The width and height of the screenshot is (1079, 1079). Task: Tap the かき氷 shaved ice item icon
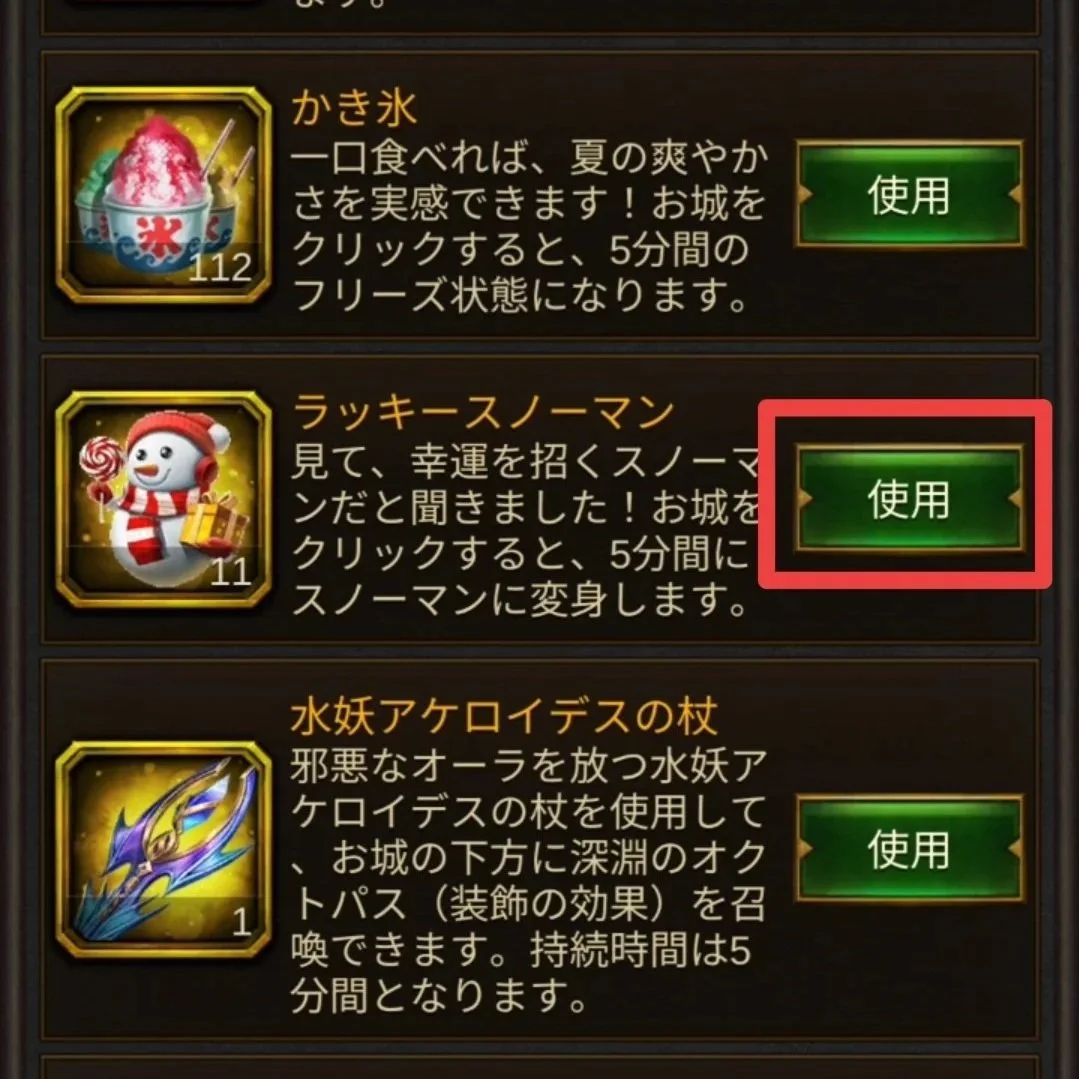pyautogui.click(x=164, y=195)
